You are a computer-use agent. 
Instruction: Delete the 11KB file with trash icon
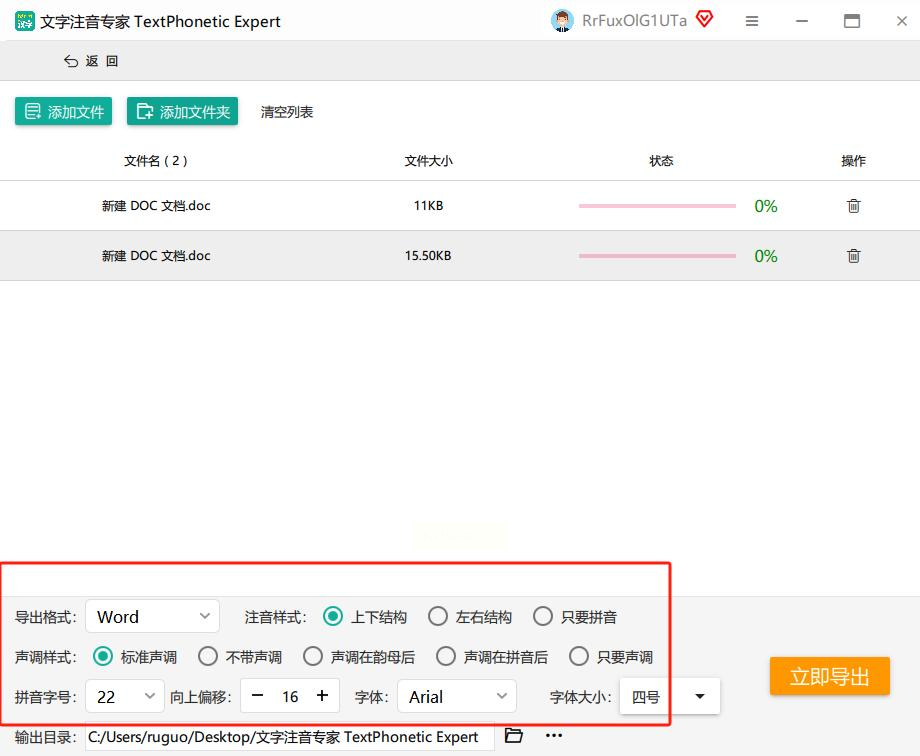point(853,206)
